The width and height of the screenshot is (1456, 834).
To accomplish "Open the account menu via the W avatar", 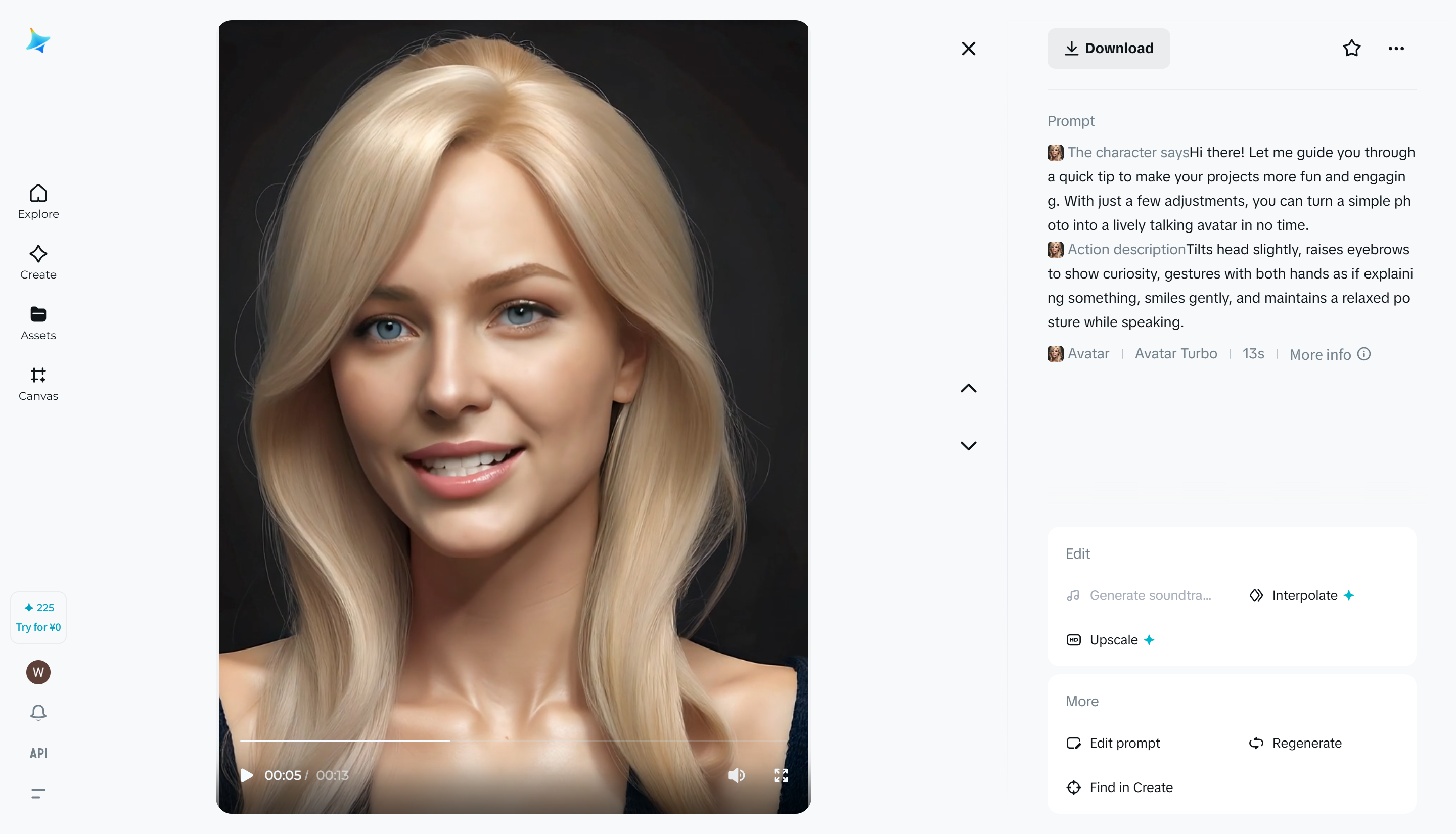I will pyautogui.click(x=38, y=672).
